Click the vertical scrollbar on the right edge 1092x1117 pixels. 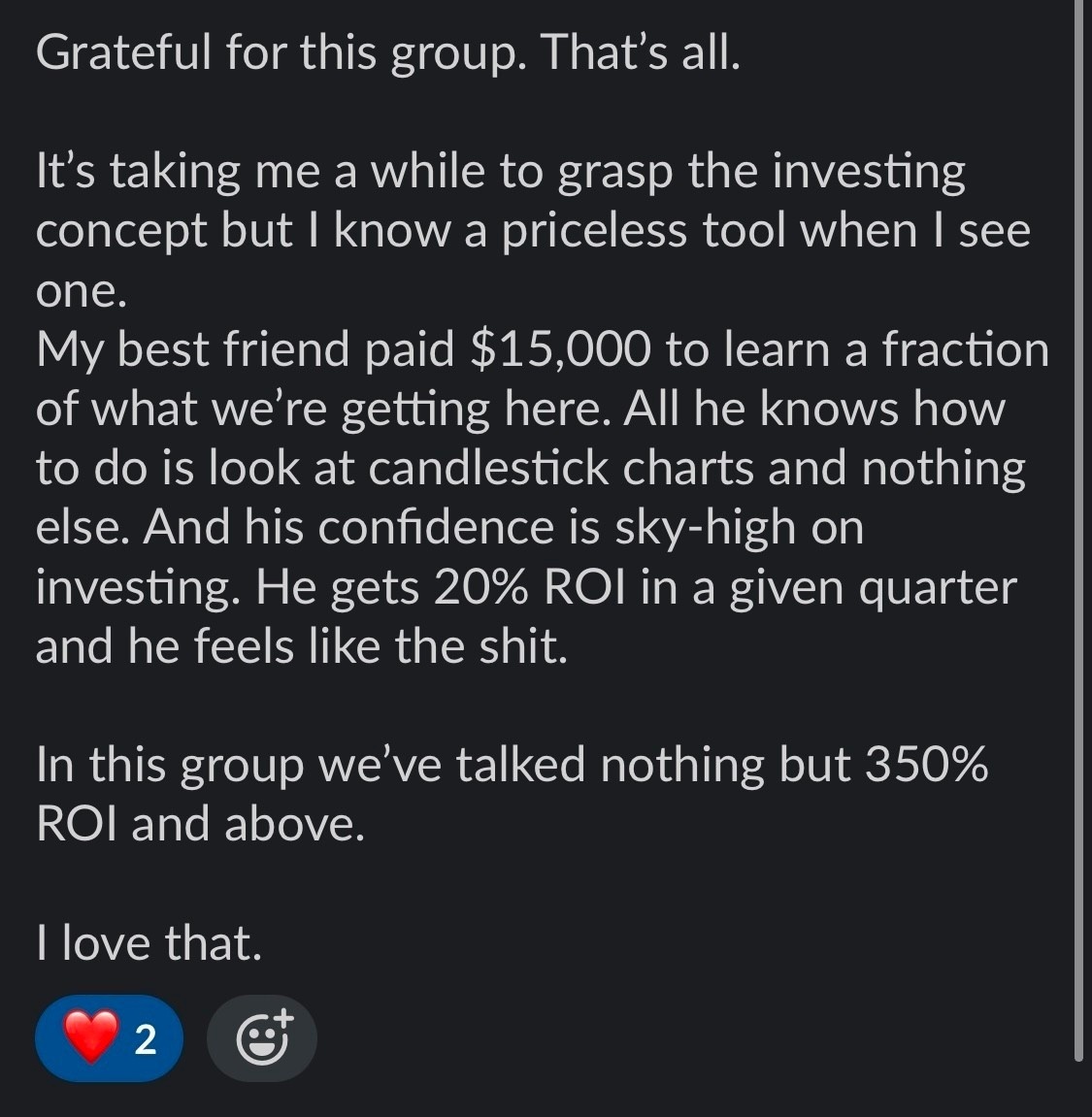point(1078,524)
